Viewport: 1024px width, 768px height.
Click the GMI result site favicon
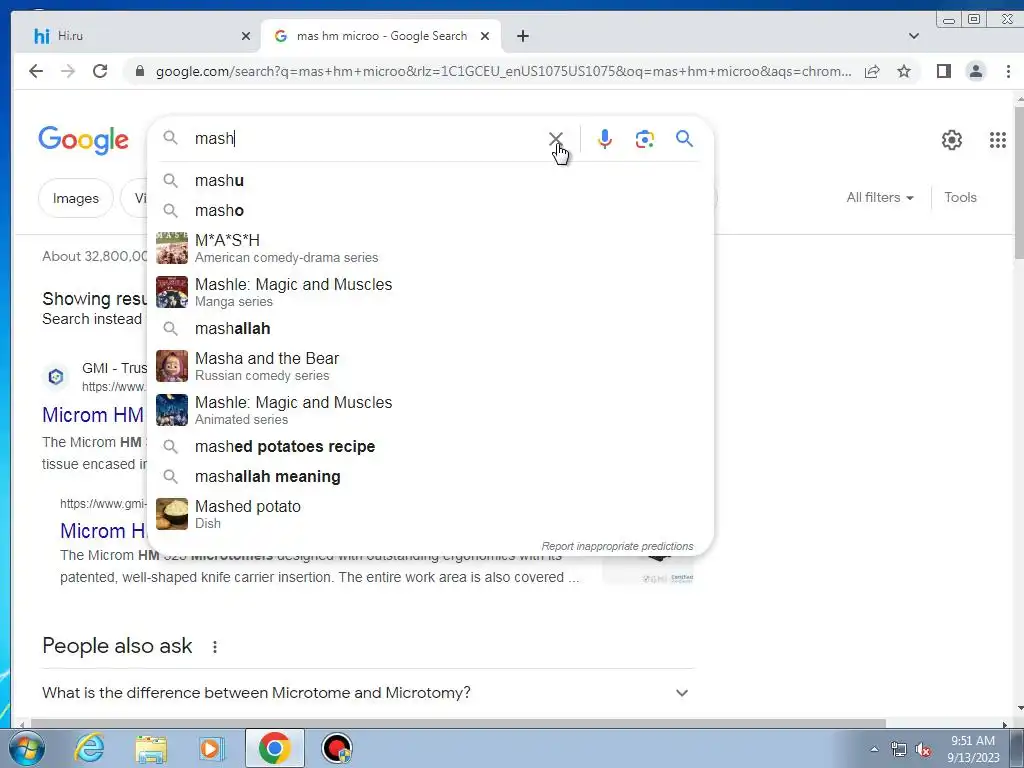click(56, 377)
